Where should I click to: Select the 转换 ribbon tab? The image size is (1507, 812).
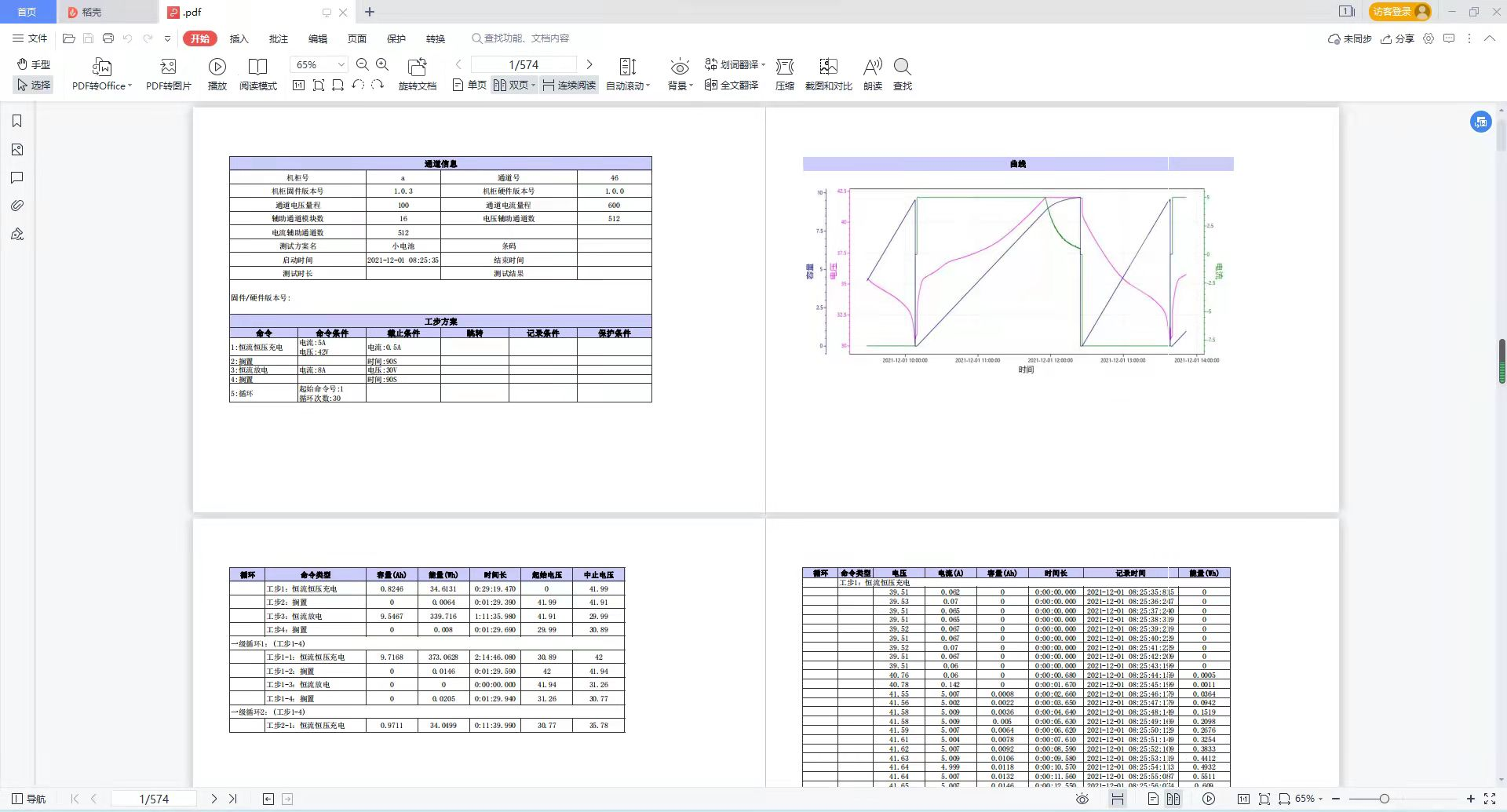tap(435, 38)
